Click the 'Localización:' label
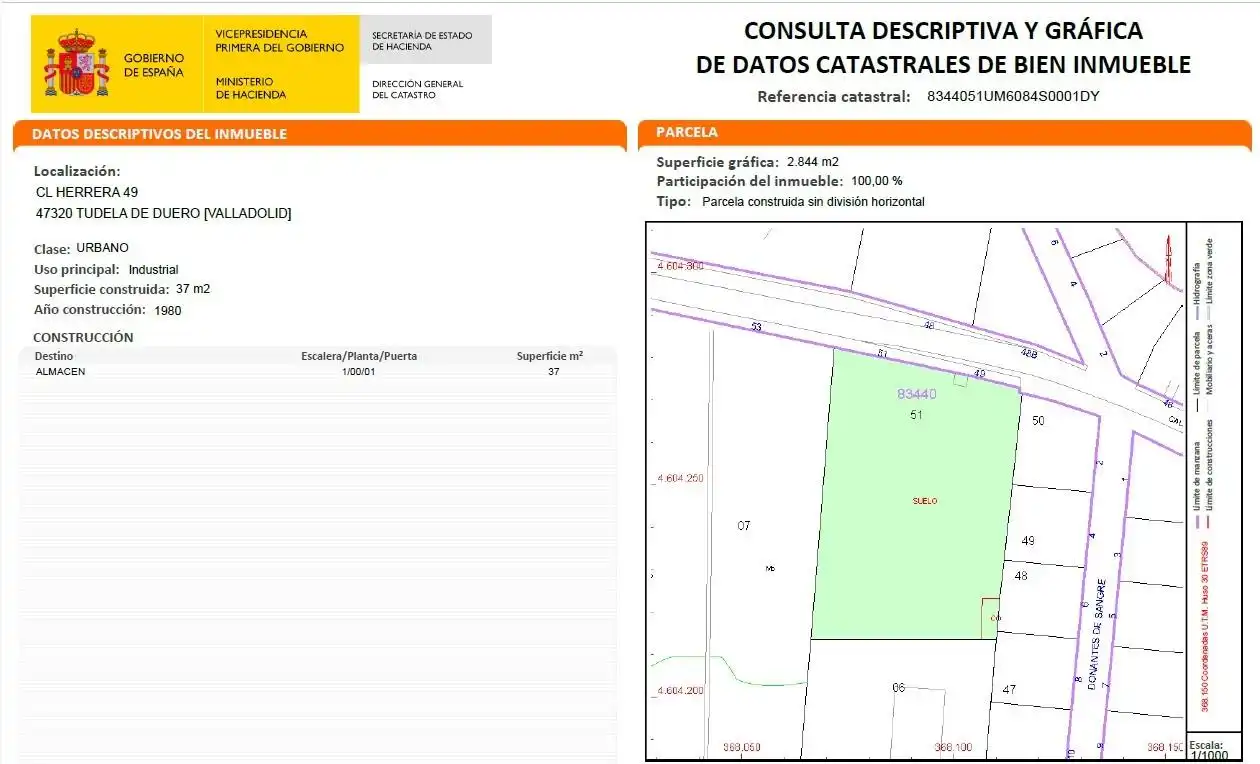1260x764 pixels. 77,171
